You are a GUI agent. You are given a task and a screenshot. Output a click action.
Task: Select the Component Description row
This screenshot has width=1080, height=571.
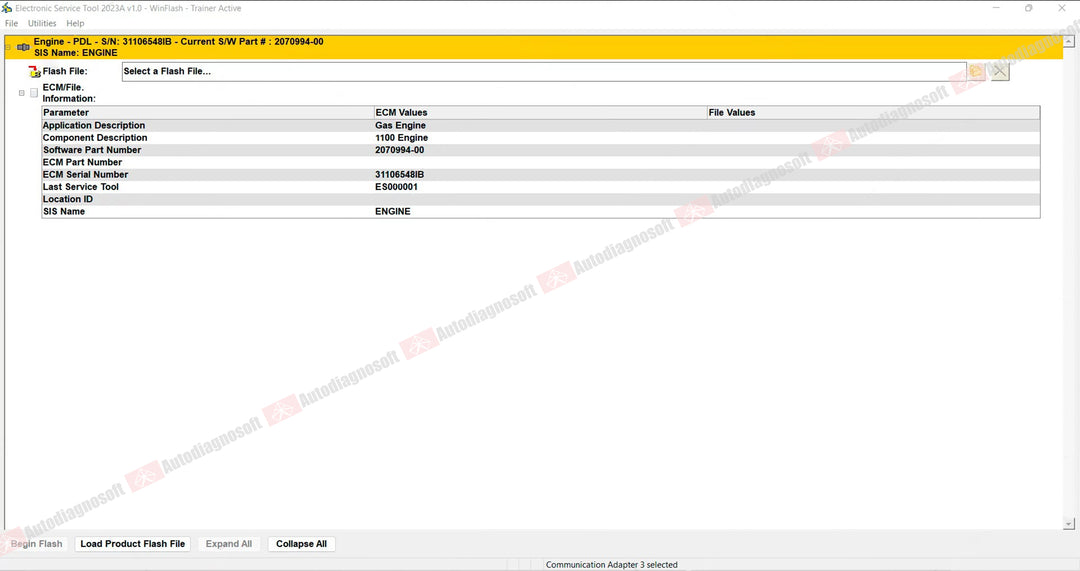pos(541,138)
